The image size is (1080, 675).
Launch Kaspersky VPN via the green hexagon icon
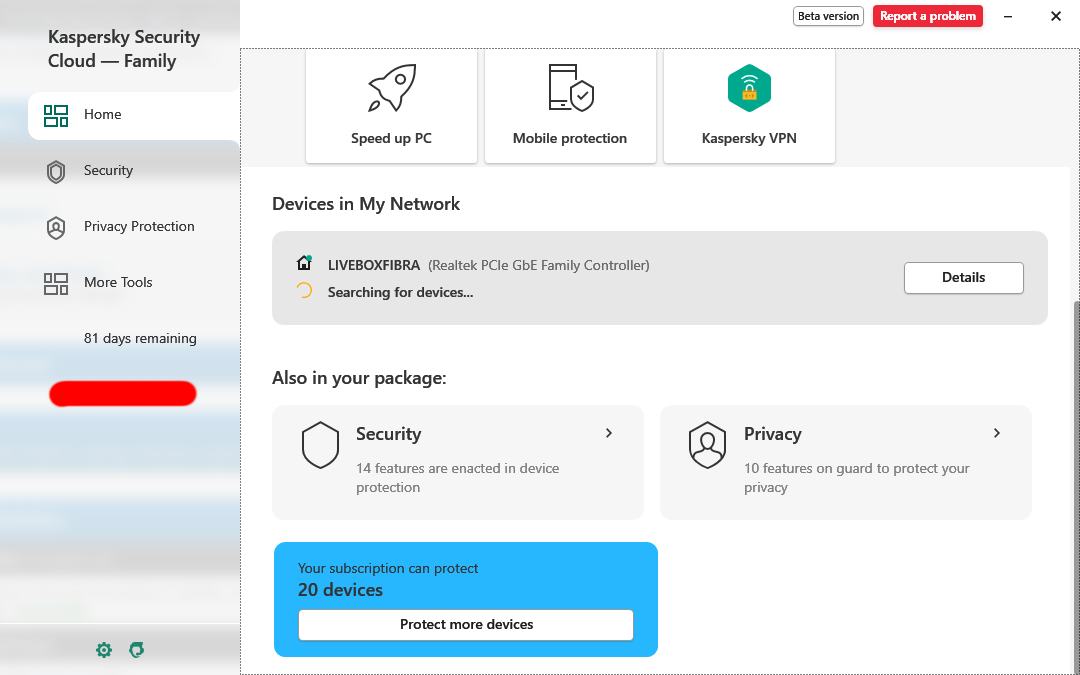pos(749,89)
